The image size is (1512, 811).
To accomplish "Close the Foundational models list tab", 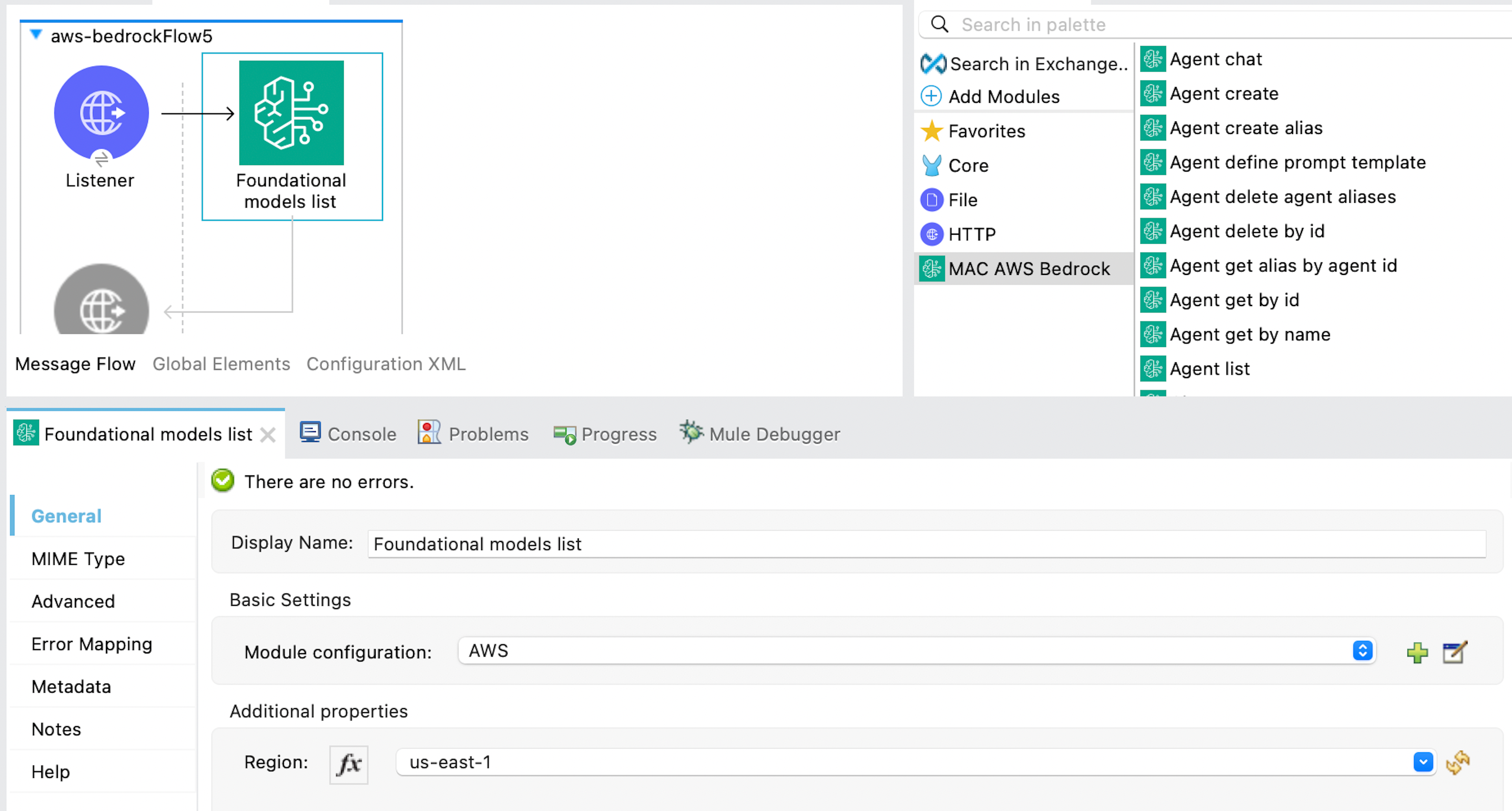I will 268,435.
